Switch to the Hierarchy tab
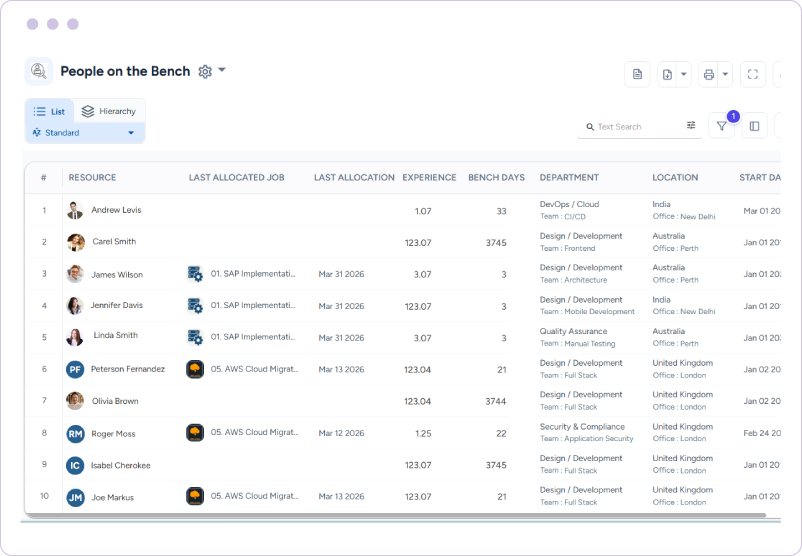The image size is (802, 556). point(109,112)
